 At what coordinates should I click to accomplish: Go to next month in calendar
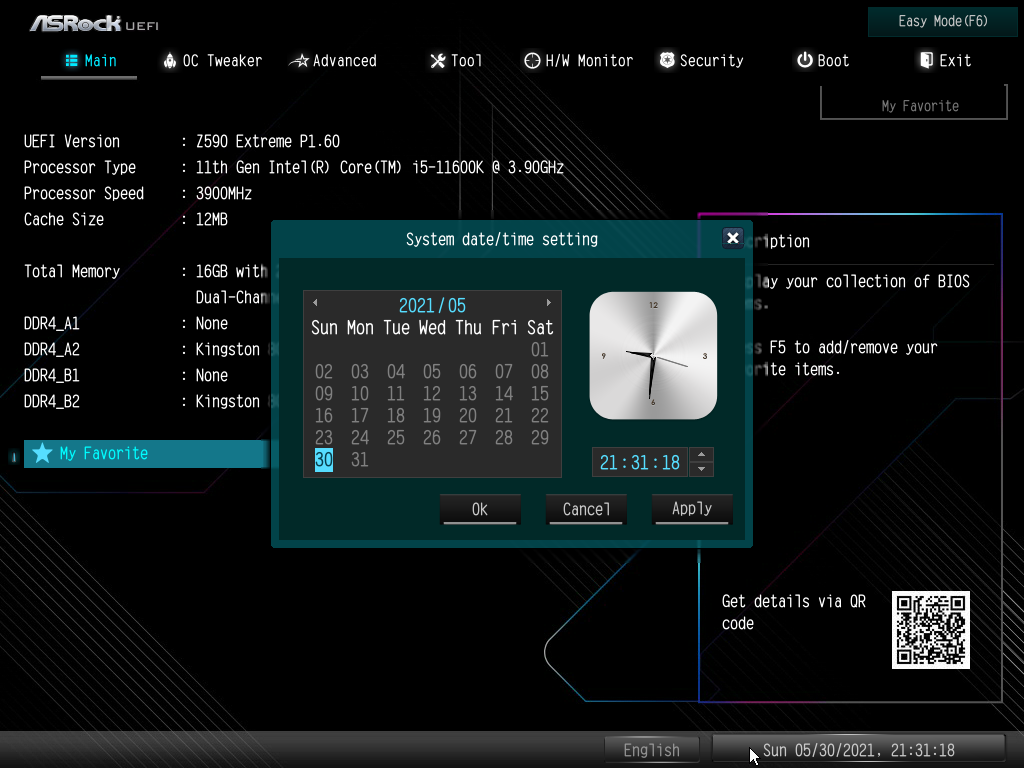(x=548, y=303)
